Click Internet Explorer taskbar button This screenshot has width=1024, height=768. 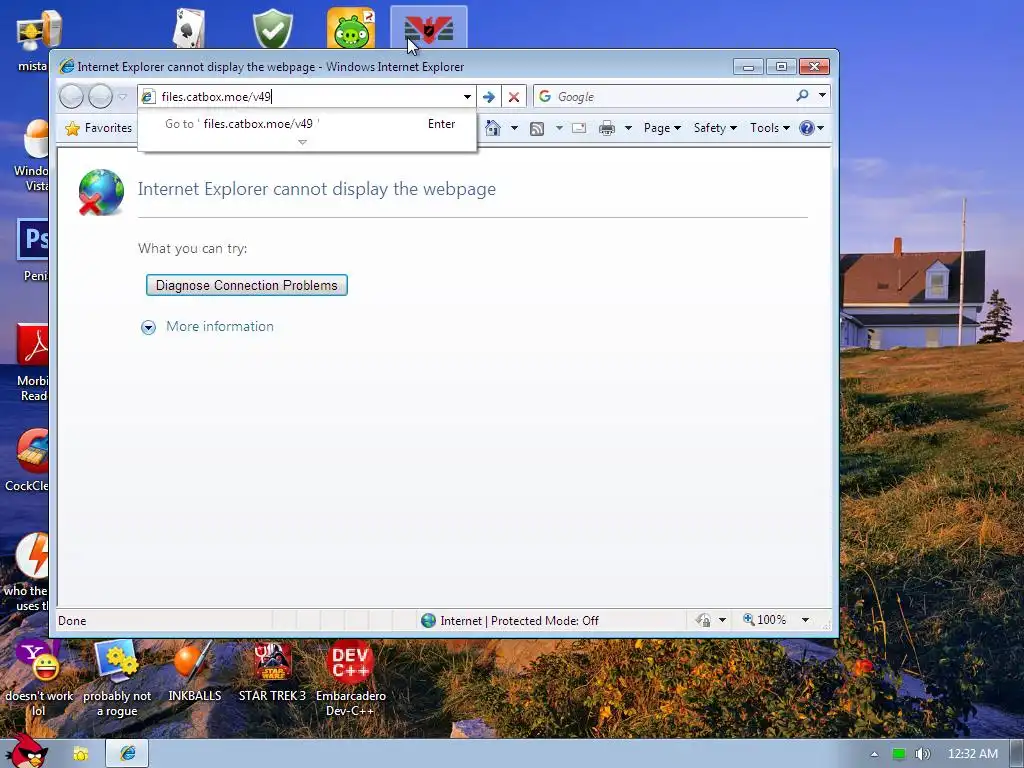click(x=127, y=754)
